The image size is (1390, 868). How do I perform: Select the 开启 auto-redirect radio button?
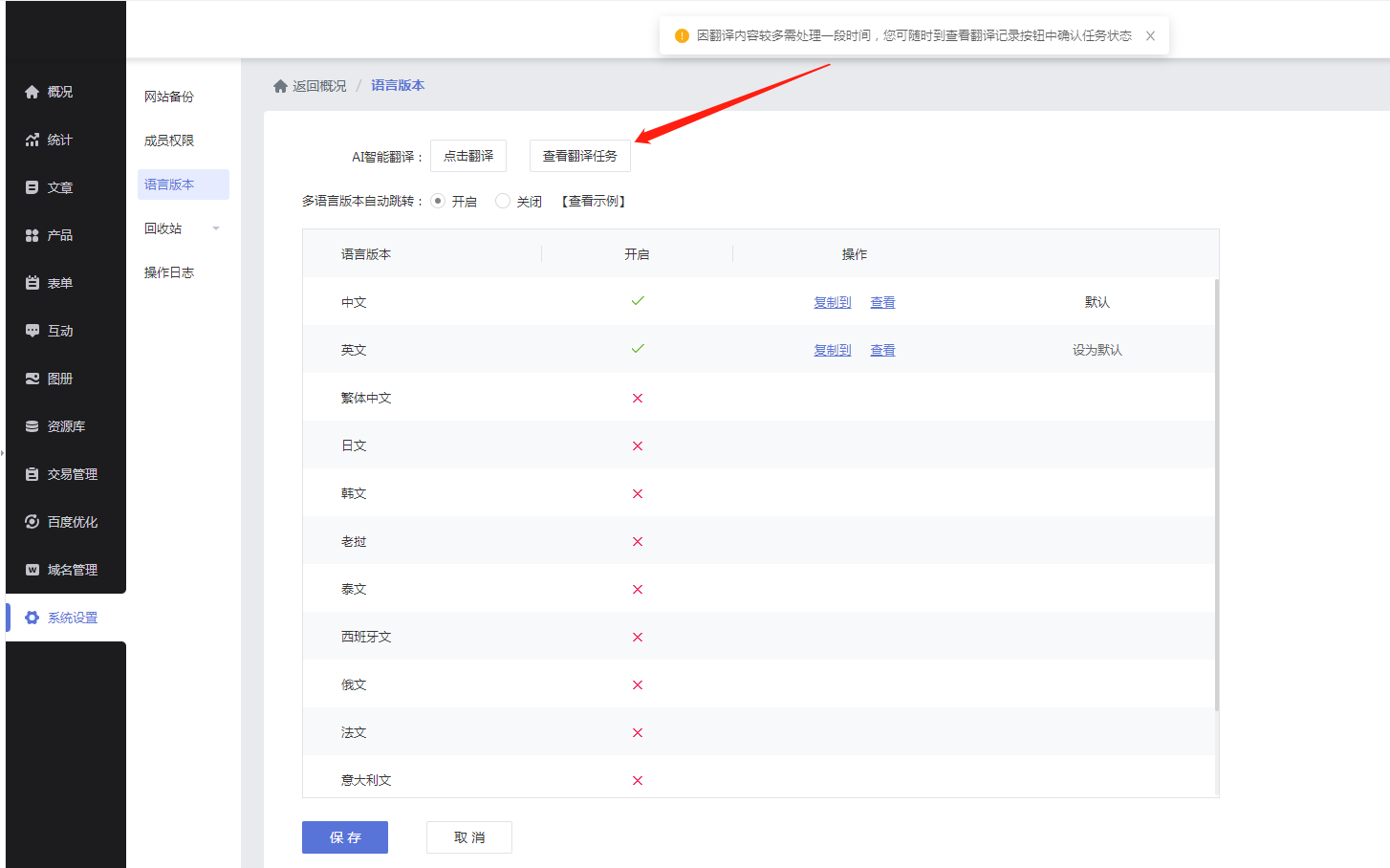pos(438,201)
